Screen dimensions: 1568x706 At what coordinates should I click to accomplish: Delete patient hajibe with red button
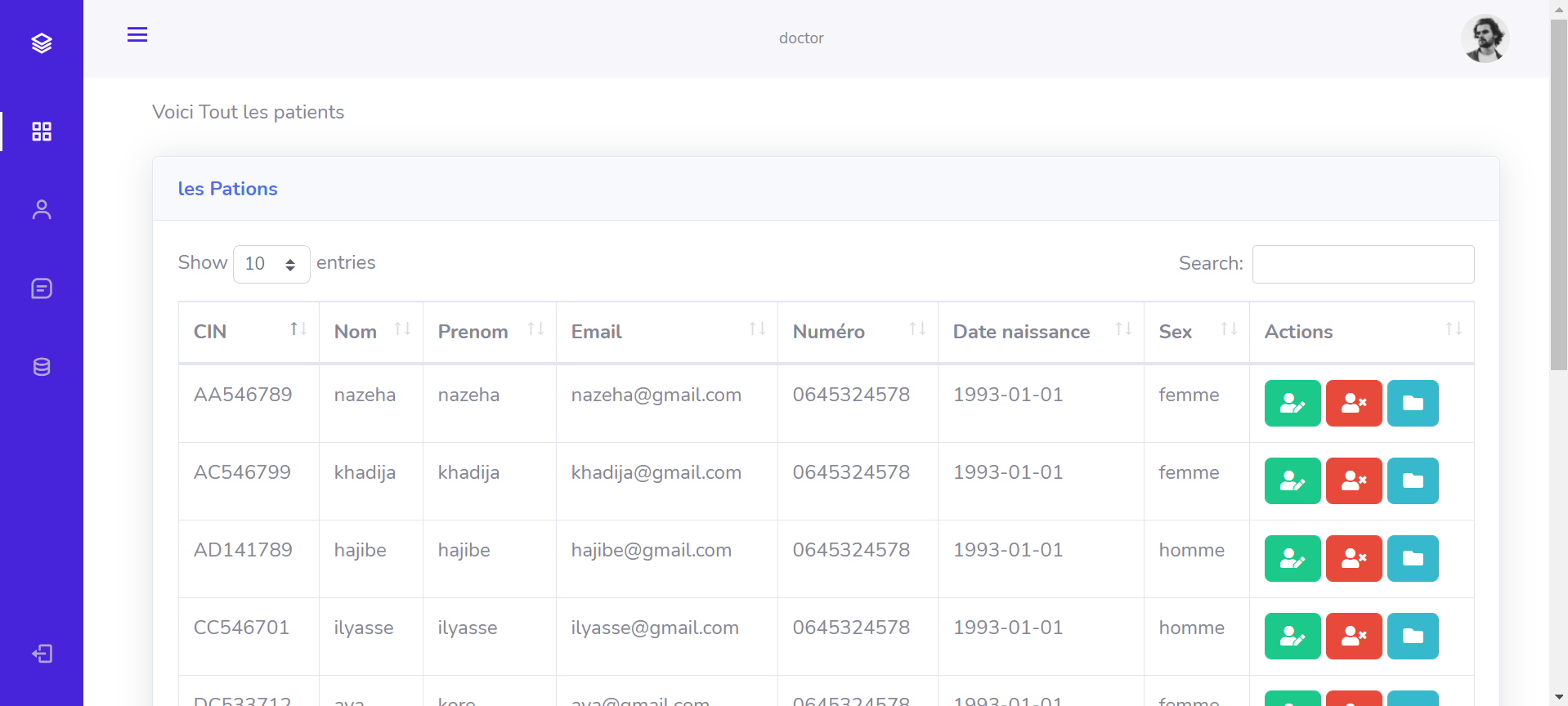(1354, 559)
